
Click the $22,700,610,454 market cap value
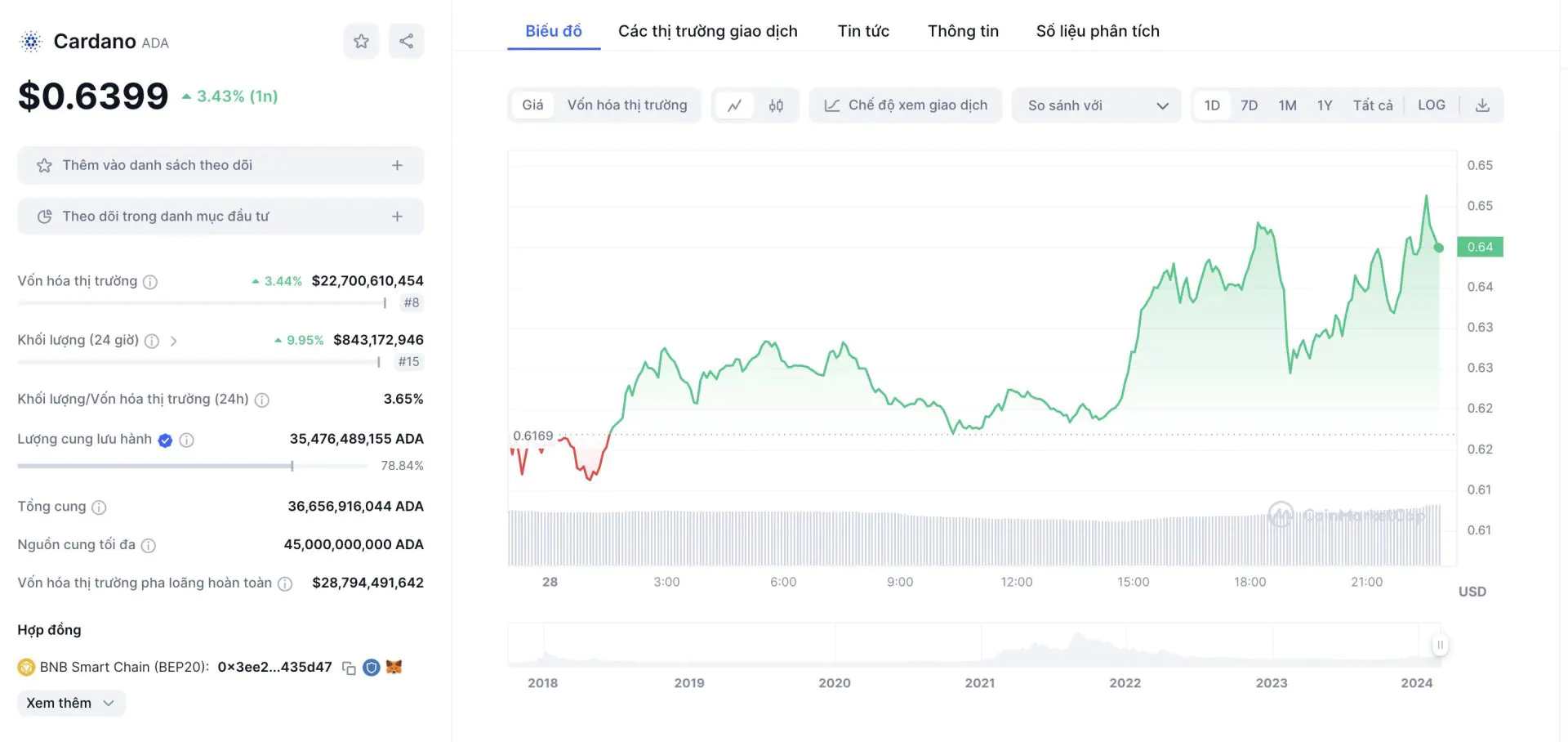367,281
